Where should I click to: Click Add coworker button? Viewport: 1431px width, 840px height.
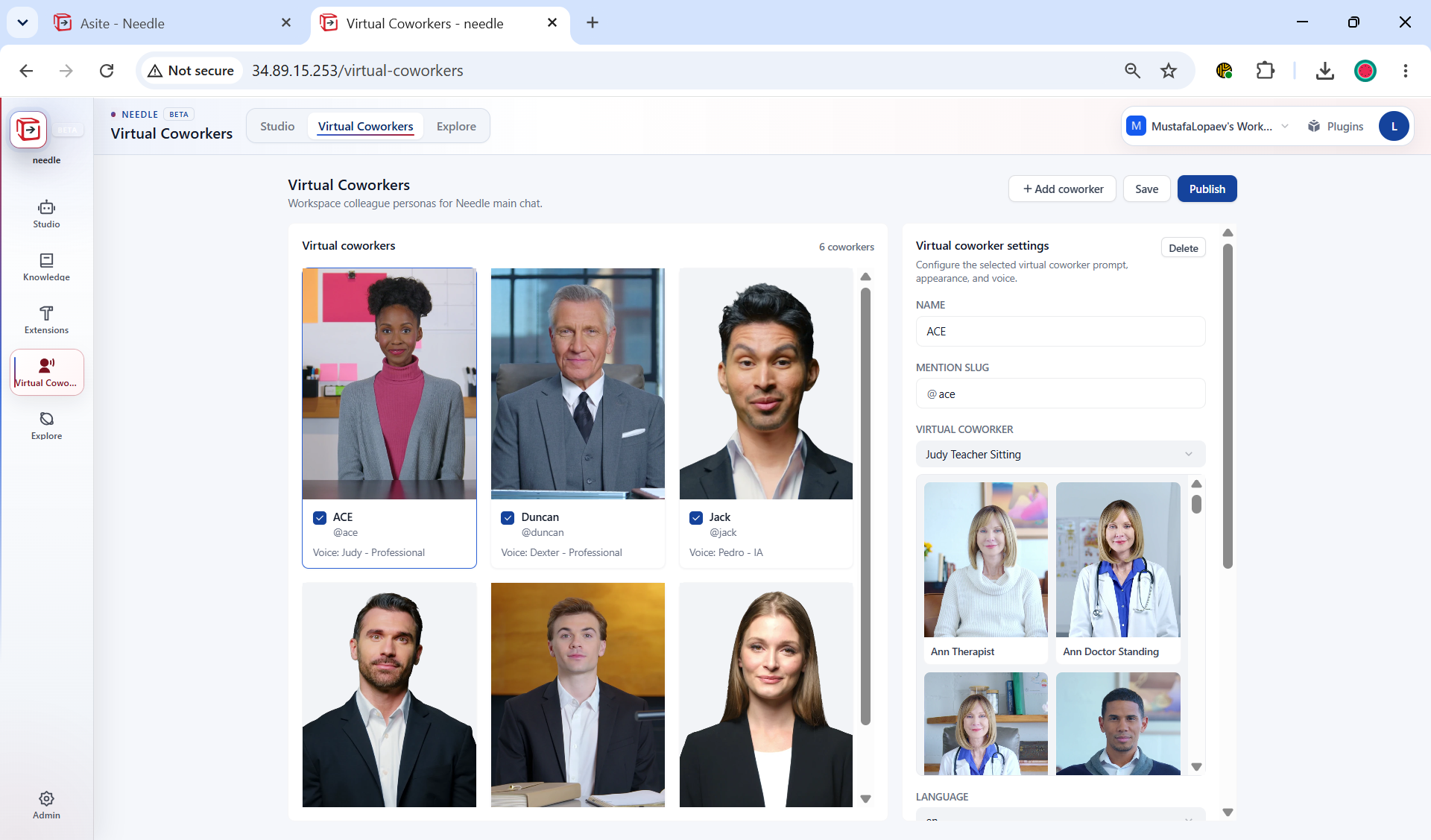tap(1062, 189)
